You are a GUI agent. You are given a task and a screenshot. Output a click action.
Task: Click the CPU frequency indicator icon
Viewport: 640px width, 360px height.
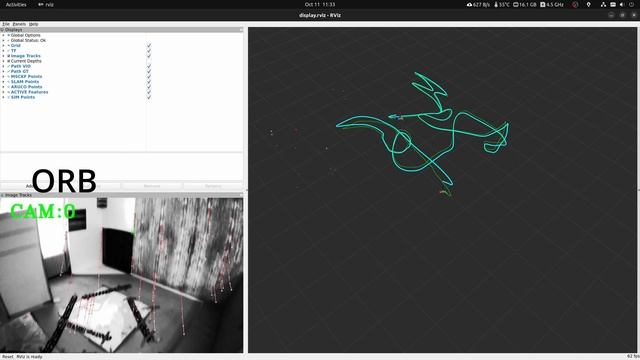click(542, 4)
